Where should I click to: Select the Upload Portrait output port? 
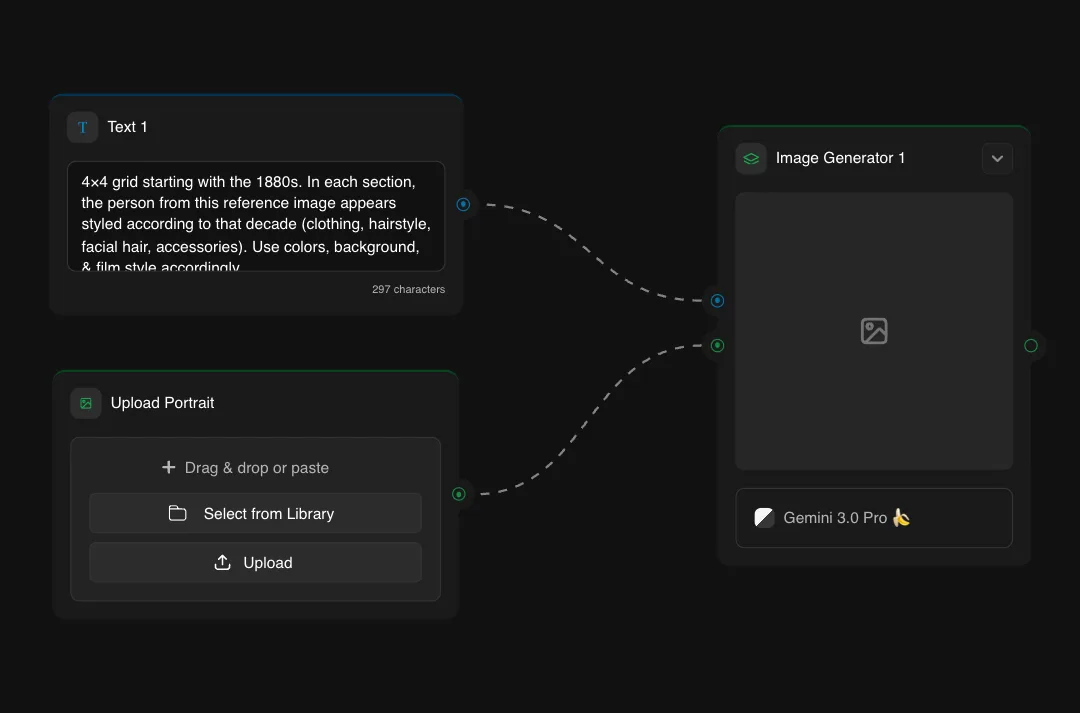click(x=459, y=493)
